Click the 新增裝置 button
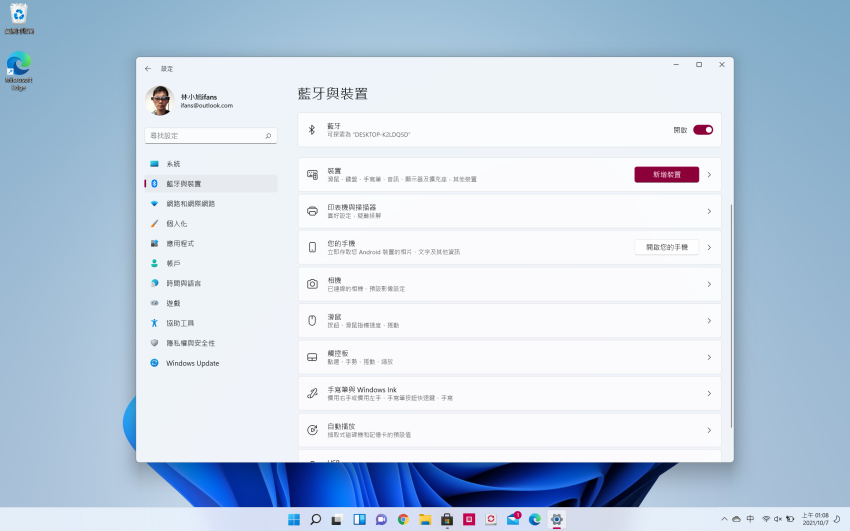This screenshot has height=531, width=850. [x=667, y=174]
